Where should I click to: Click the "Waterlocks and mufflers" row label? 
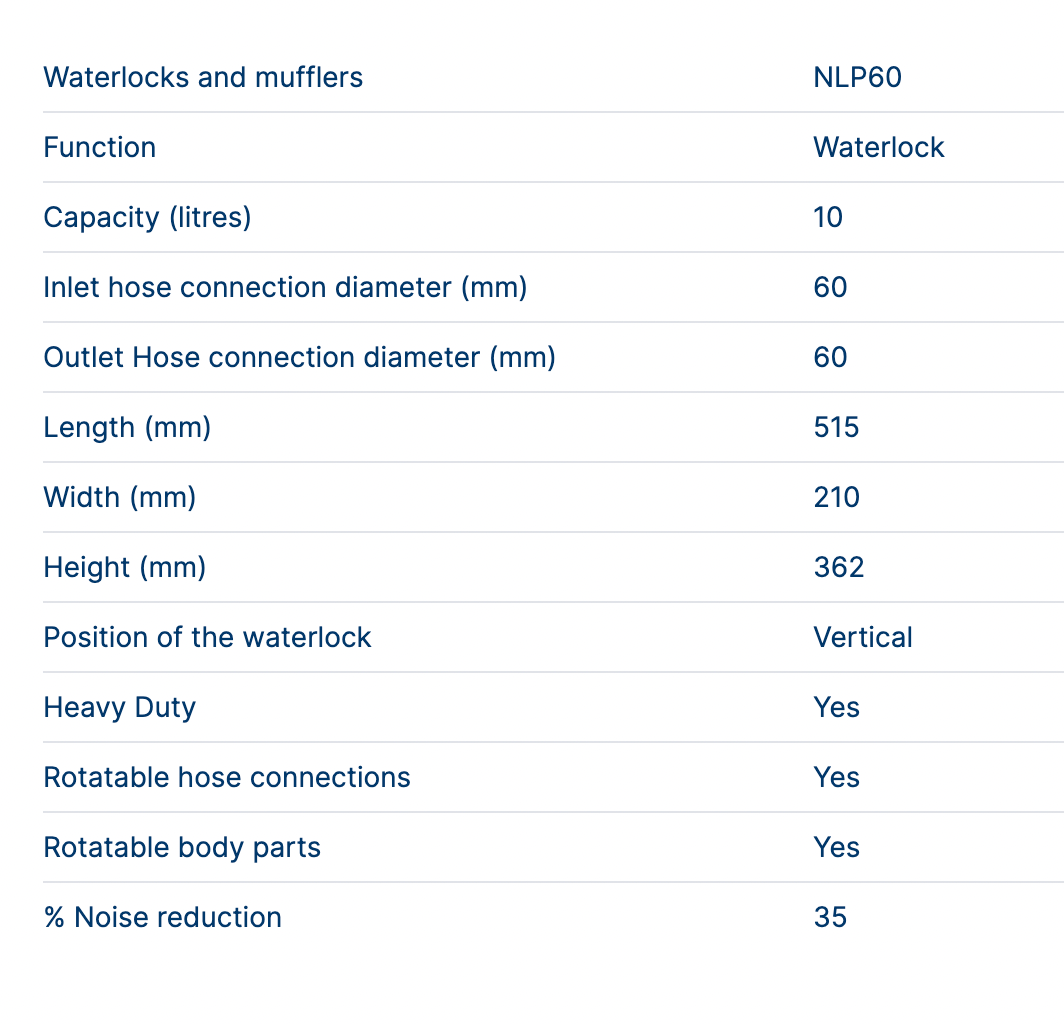pyautogui.click(x=203, y=77)
